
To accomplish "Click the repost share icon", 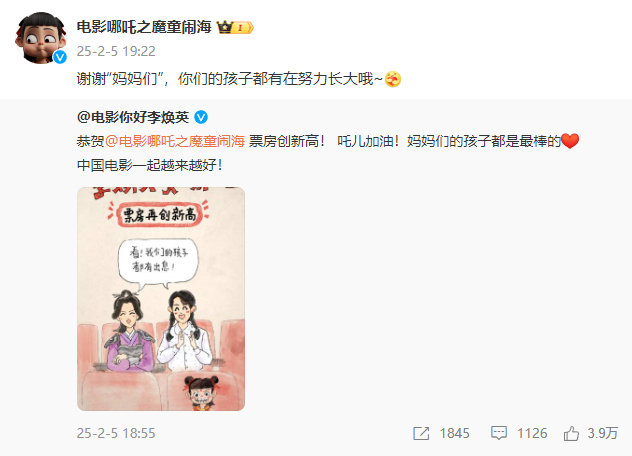I will pos(421,433).
